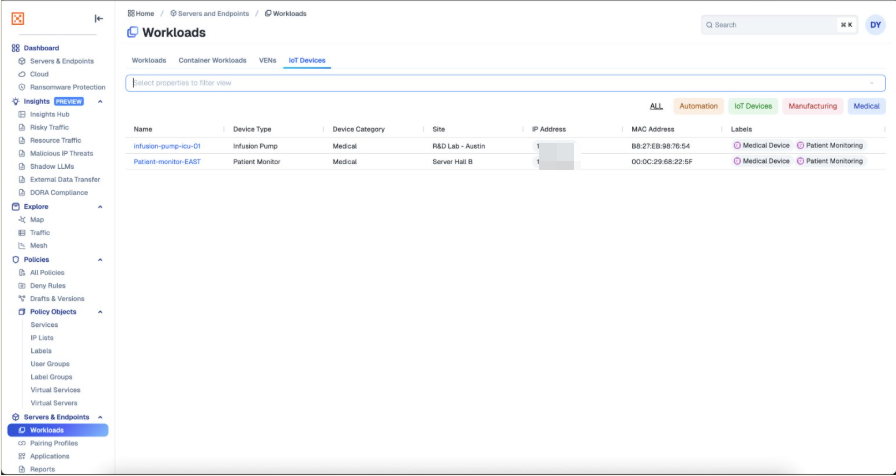Open Drafts & Versions
The image size is (896, 476).
(x=57, y=298)
